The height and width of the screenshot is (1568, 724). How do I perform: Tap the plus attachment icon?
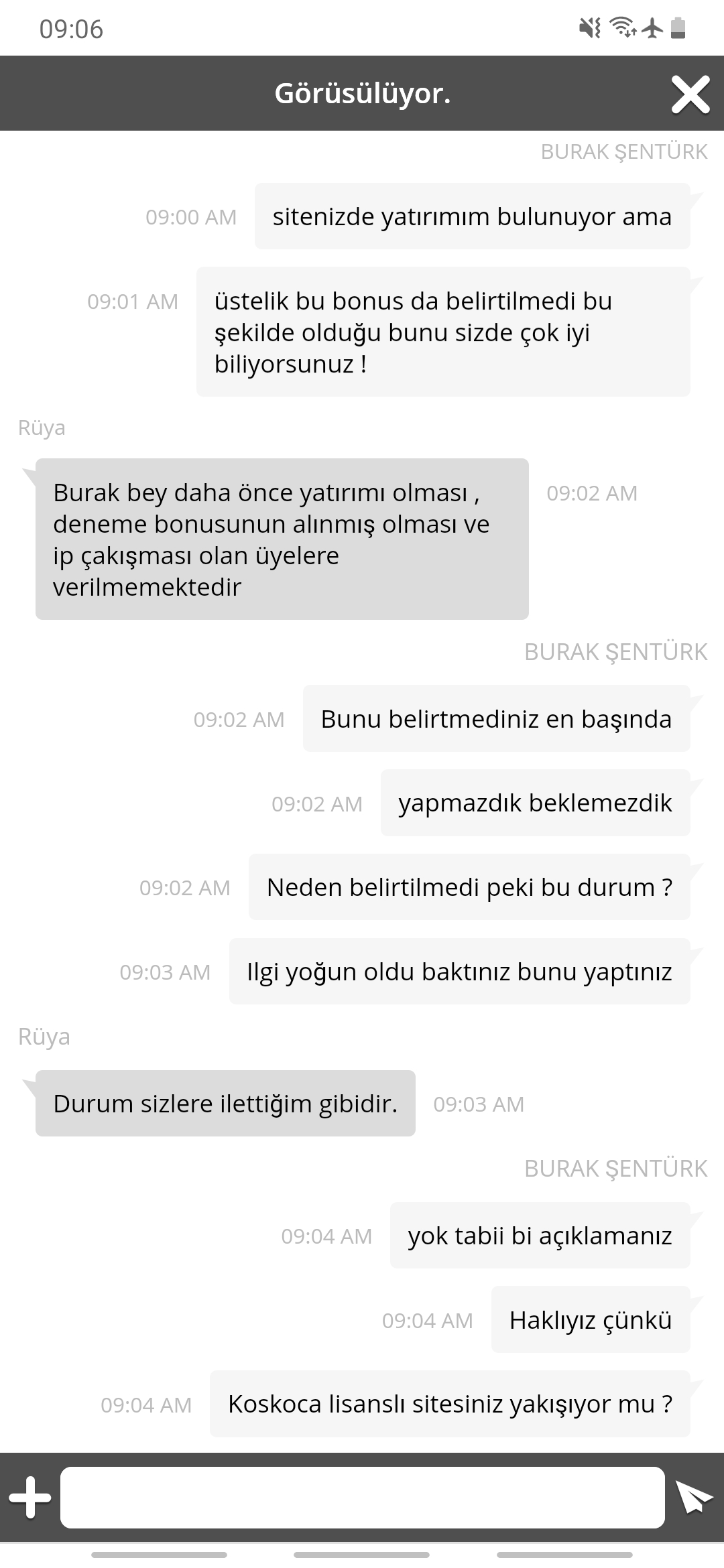coord(29,1497)
